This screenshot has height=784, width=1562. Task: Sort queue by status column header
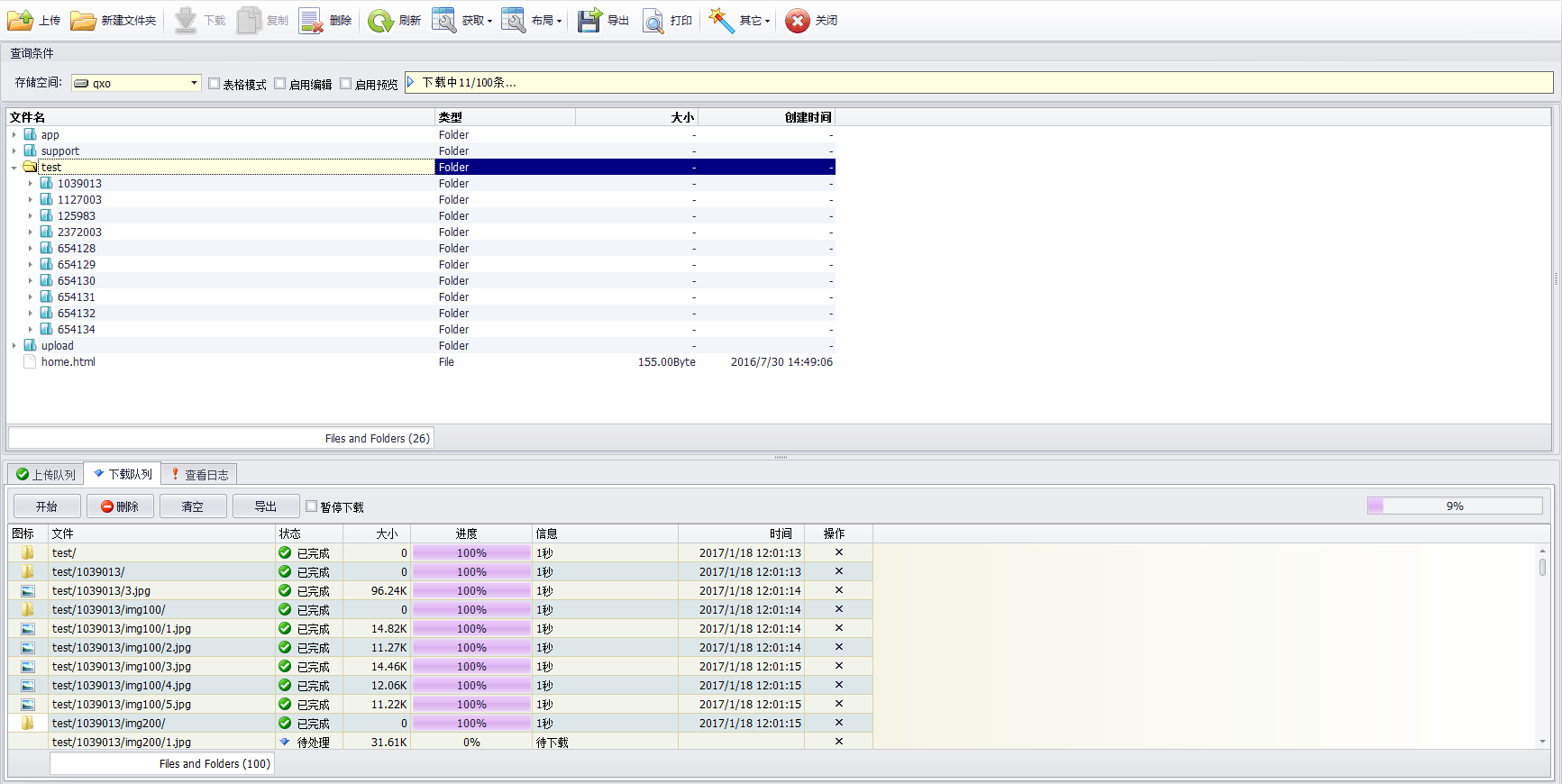[x=309, y=533]
